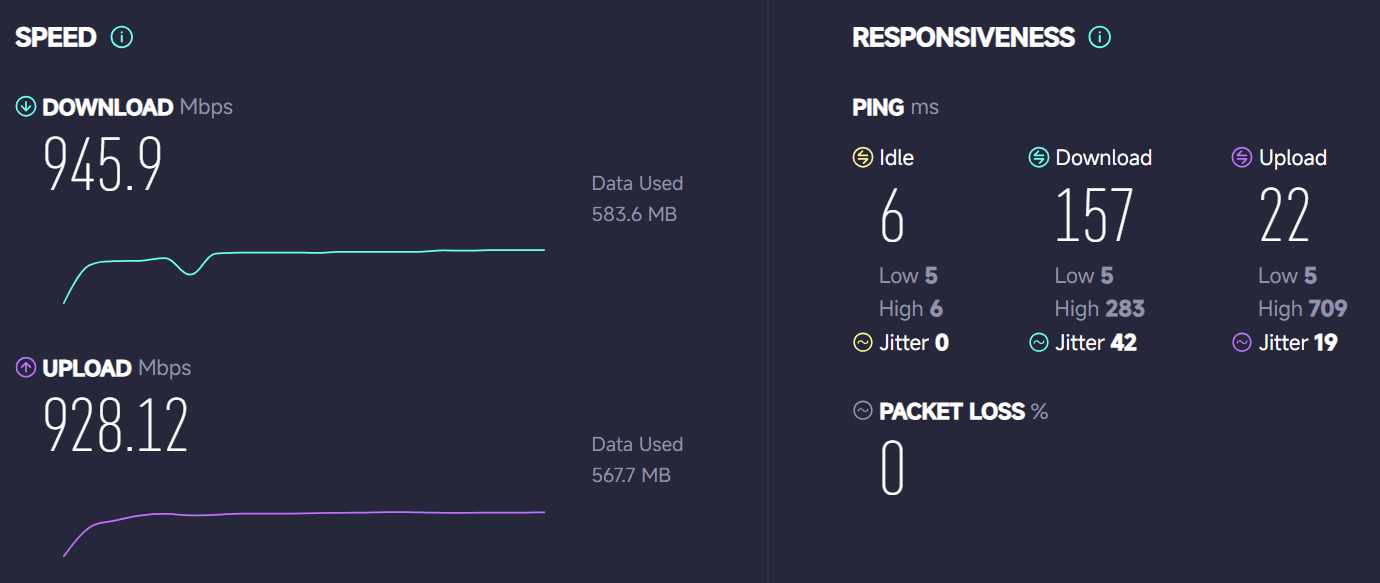Click the purple Upload ping icon
The height and width of the screenshot is (583, 1380).
(1242, 158)
